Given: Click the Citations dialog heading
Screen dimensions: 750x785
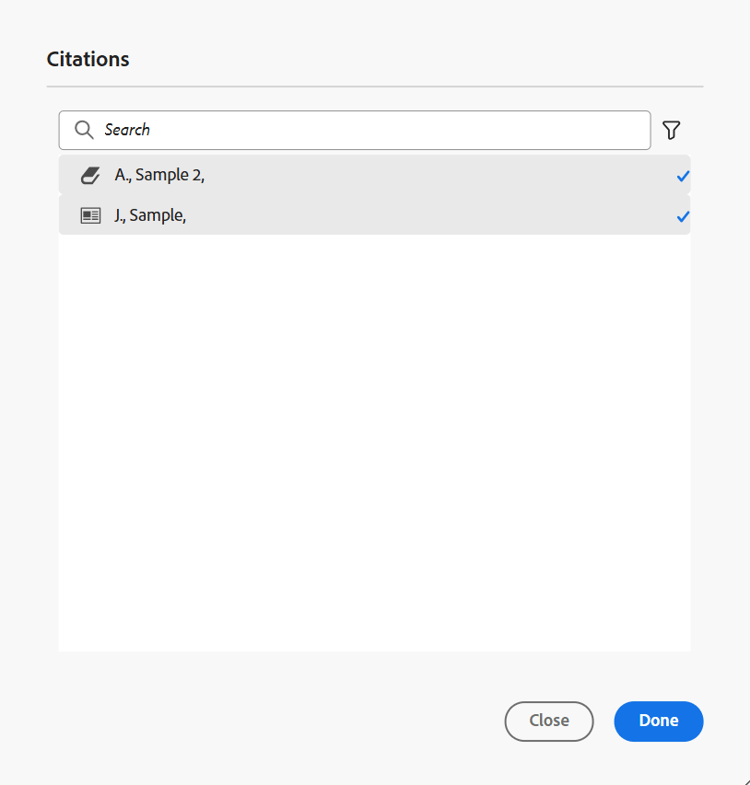Looking at the screenshot, I should 88,59.
